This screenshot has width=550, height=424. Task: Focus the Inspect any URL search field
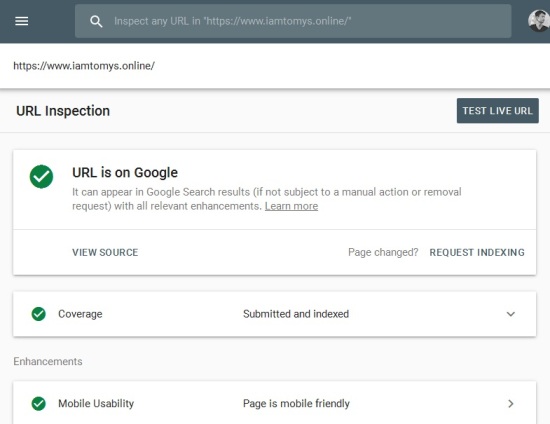point(293,21)
